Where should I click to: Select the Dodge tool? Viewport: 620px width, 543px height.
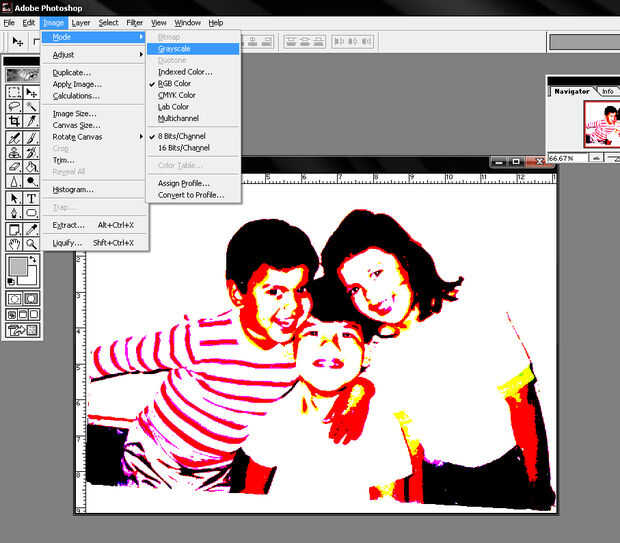[x=31, y=181]
